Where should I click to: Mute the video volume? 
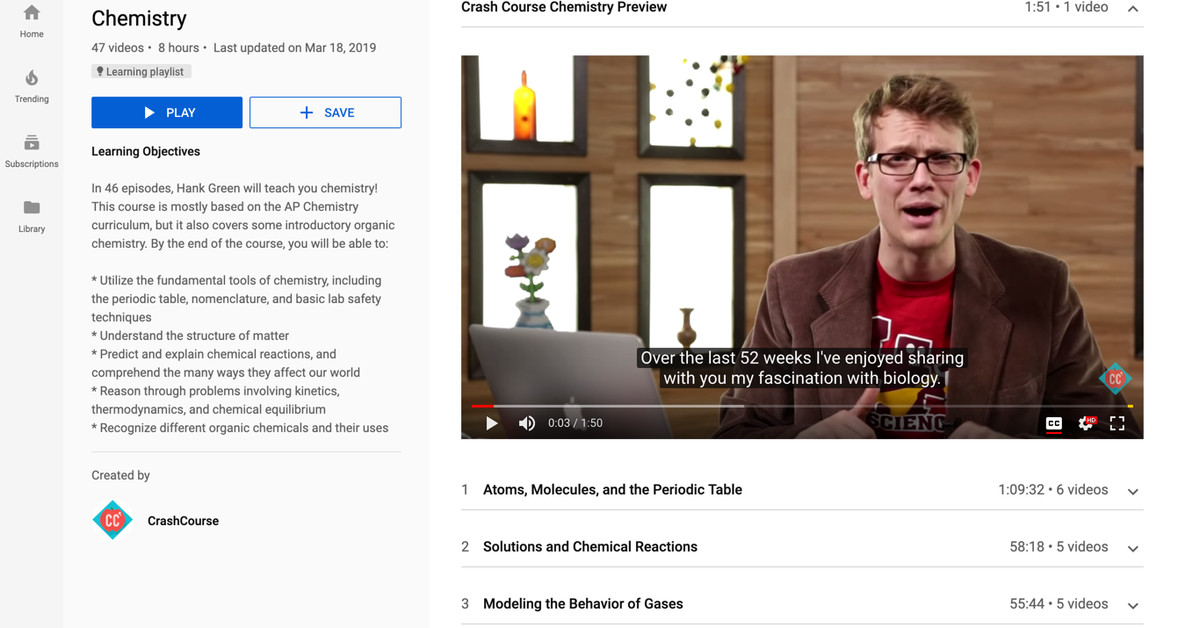click(527, 423)
